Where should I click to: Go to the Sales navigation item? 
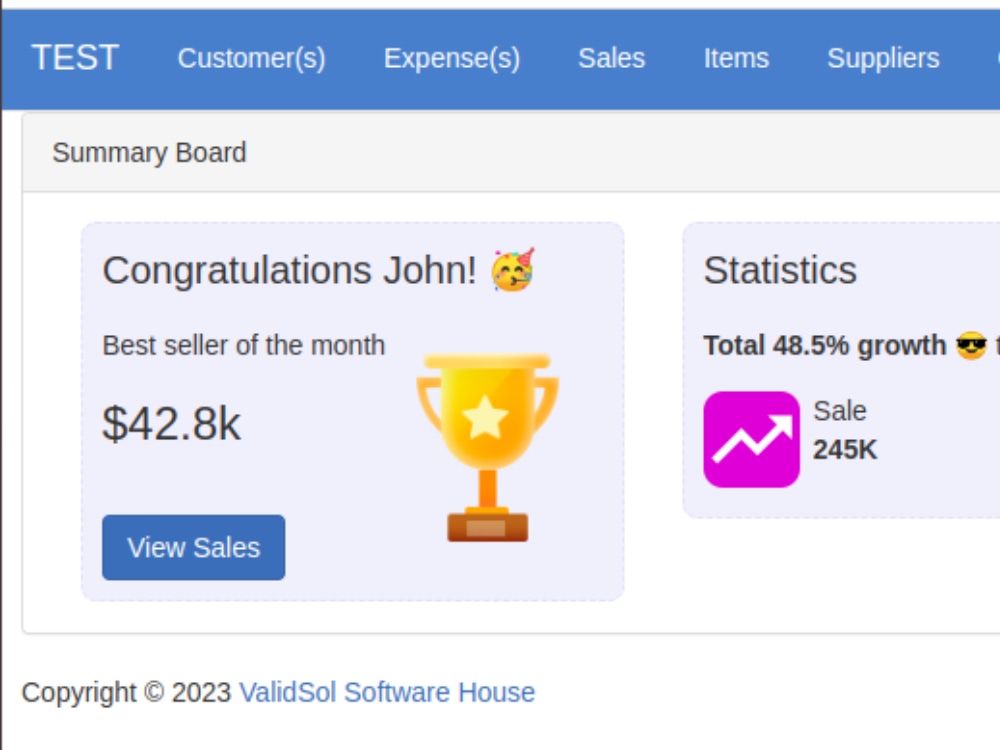tap(612, 58)
